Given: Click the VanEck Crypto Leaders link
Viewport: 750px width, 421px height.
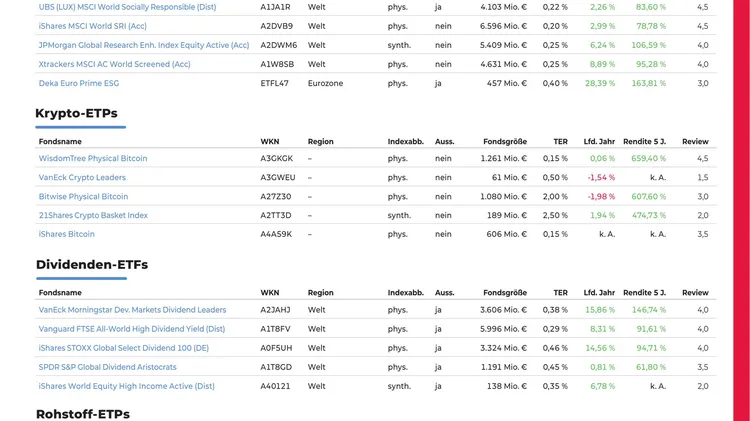Looking at the screenshot, I should 82,177.
